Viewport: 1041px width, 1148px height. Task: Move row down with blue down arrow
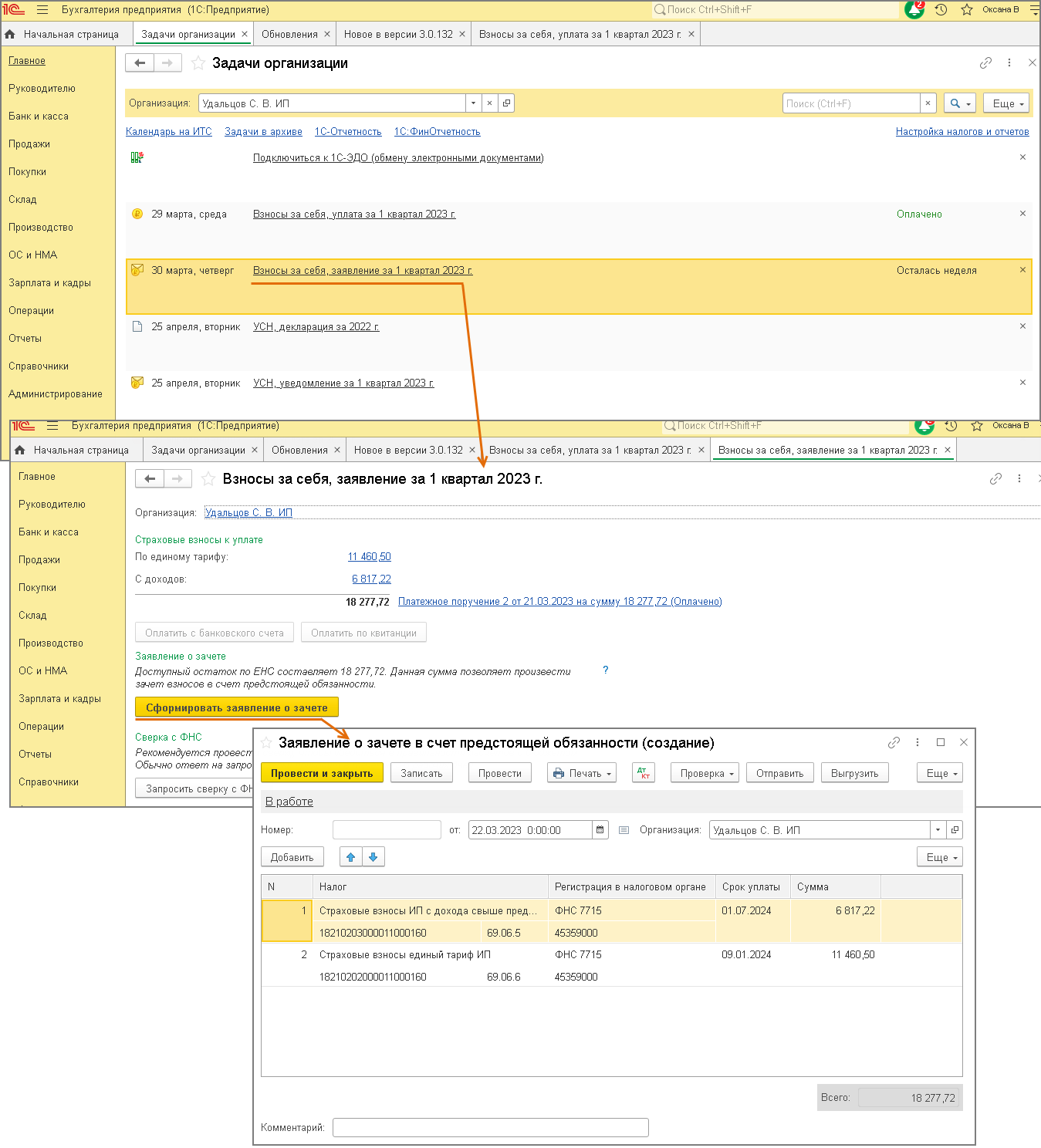[373, 857]
